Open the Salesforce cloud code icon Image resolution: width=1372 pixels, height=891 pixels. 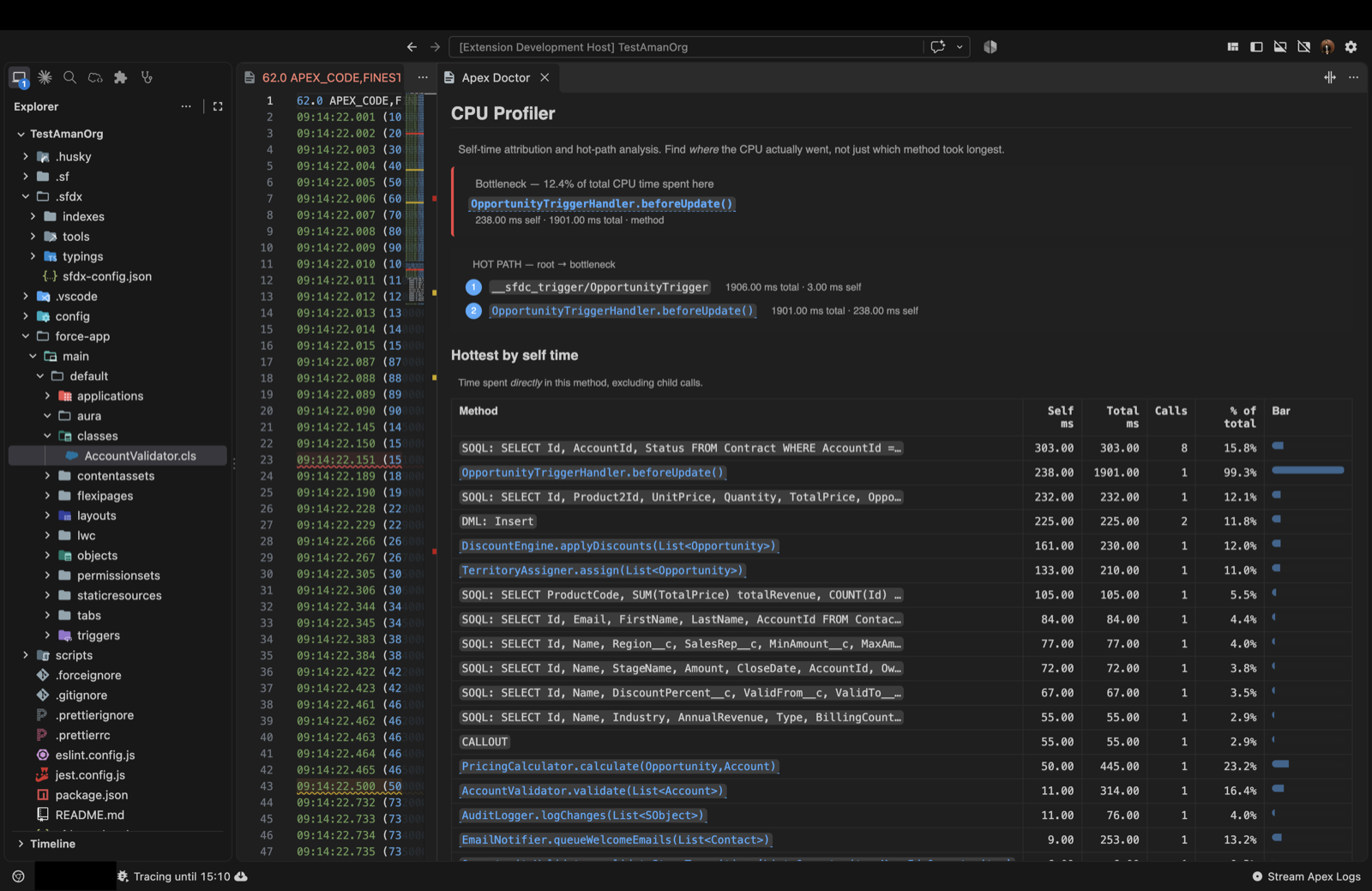(x=95, y=77)
